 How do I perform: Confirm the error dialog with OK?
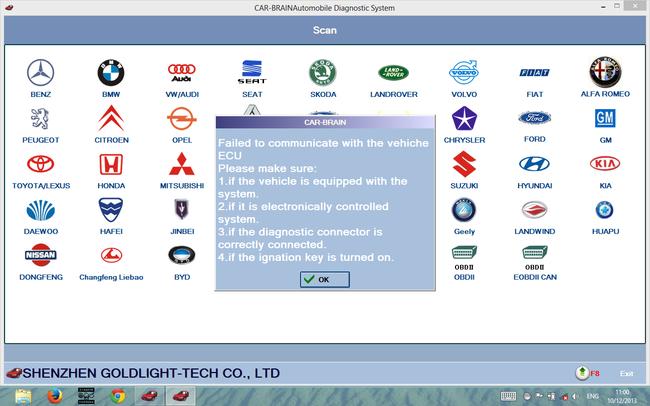(x=325, y=280)
